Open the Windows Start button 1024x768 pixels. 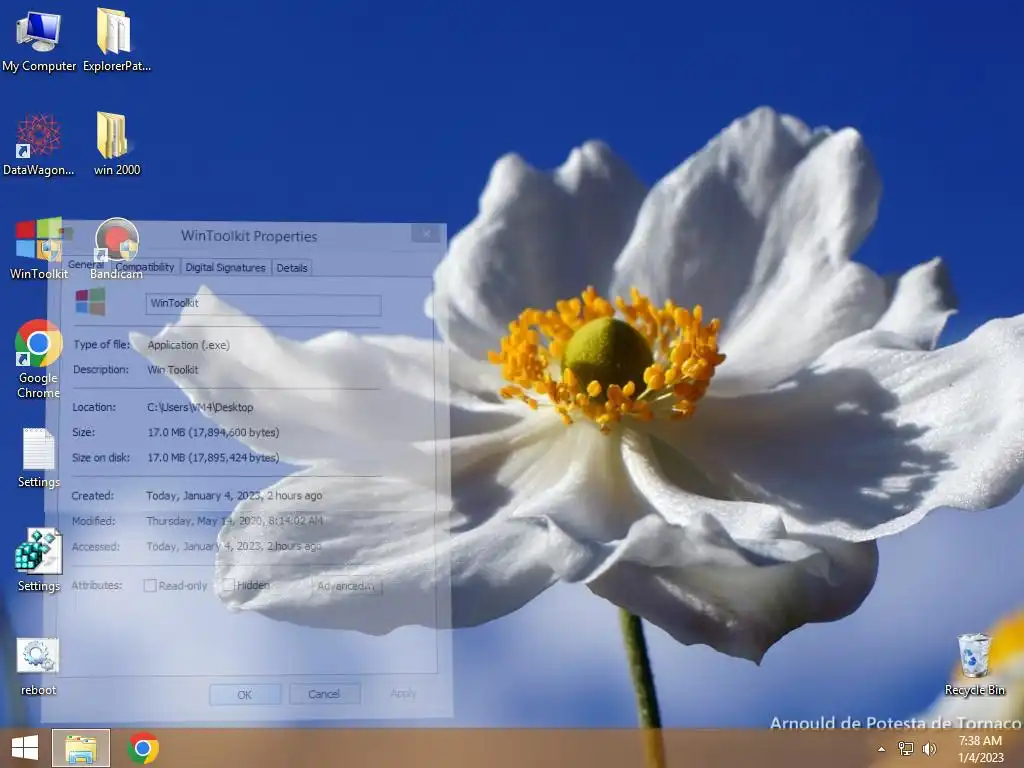(25, 748)
